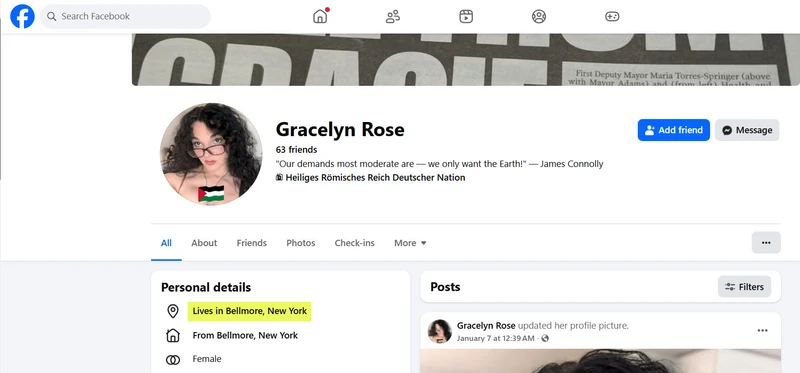Viewport: 800px width, 373px height.
Task: Expand the More dropdown tab
Action: 410,243
